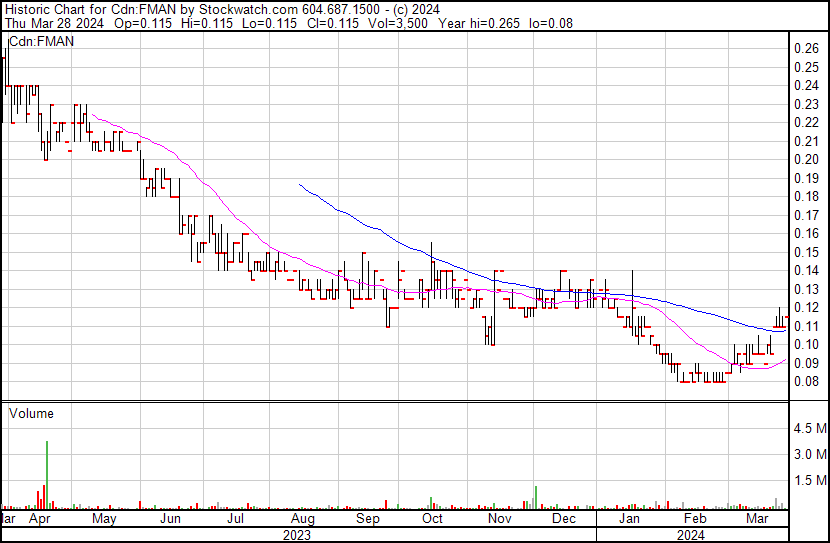Select the 0.11 price axis label
Image resolution: width=830 pixels, height=543 pixels.
coord(806,327)
